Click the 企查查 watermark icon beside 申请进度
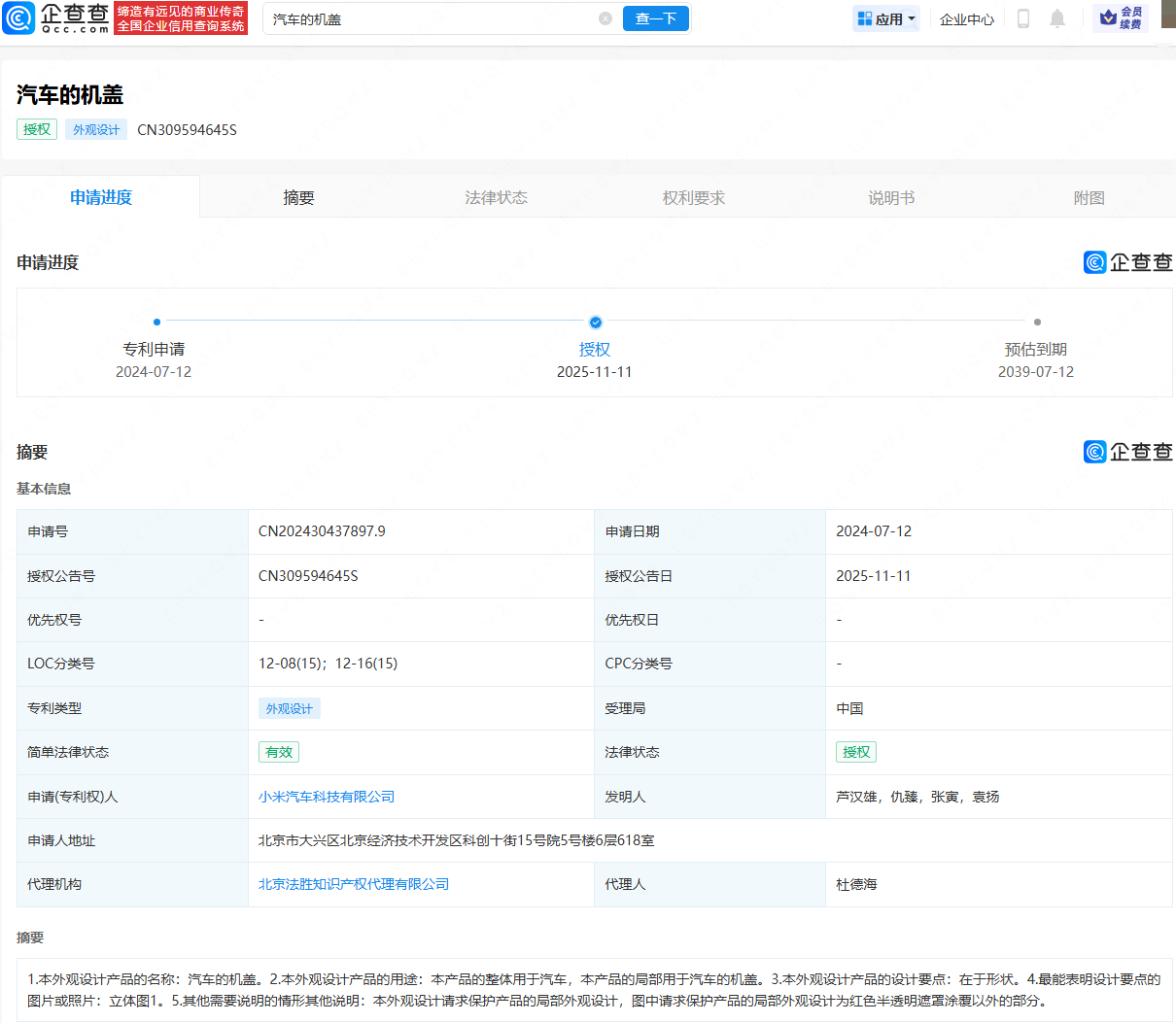This screenshot has height=1023, width=1176. pos(1094,261)
